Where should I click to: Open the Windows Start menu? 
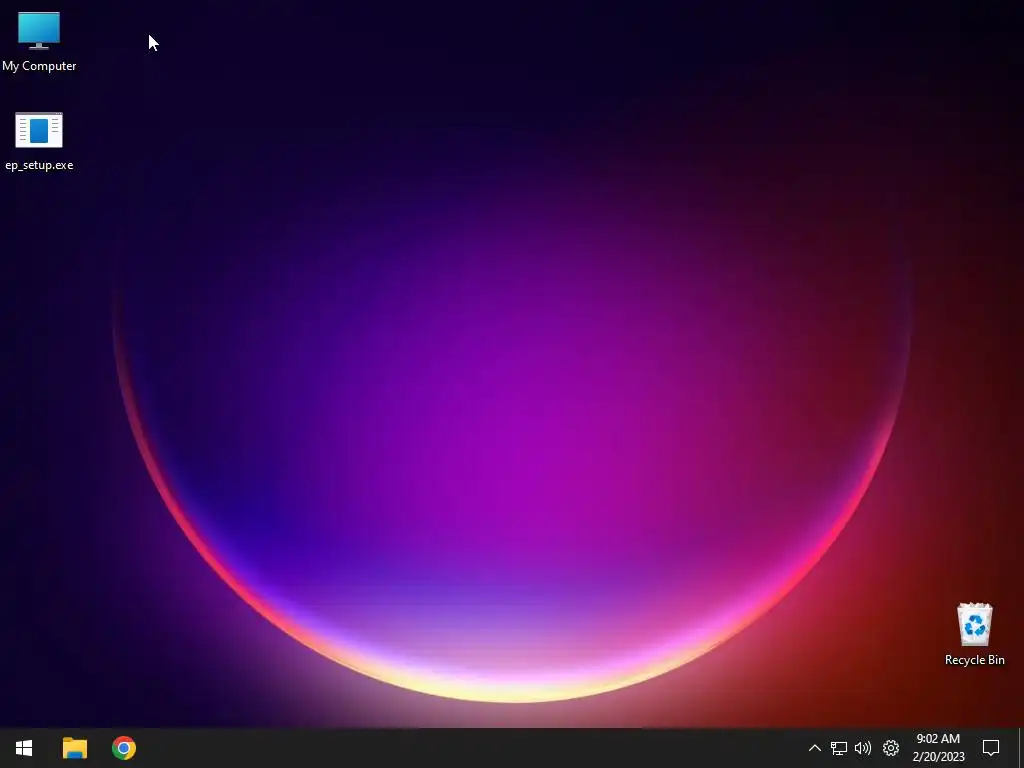(24, 748)
